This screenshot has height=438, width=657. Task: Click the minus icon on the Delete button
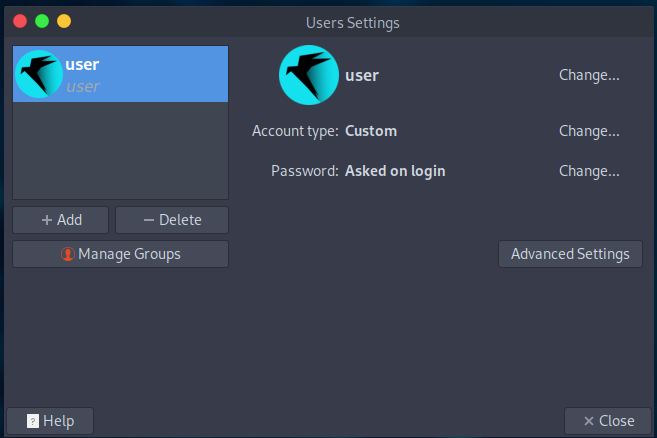(149, 220)
